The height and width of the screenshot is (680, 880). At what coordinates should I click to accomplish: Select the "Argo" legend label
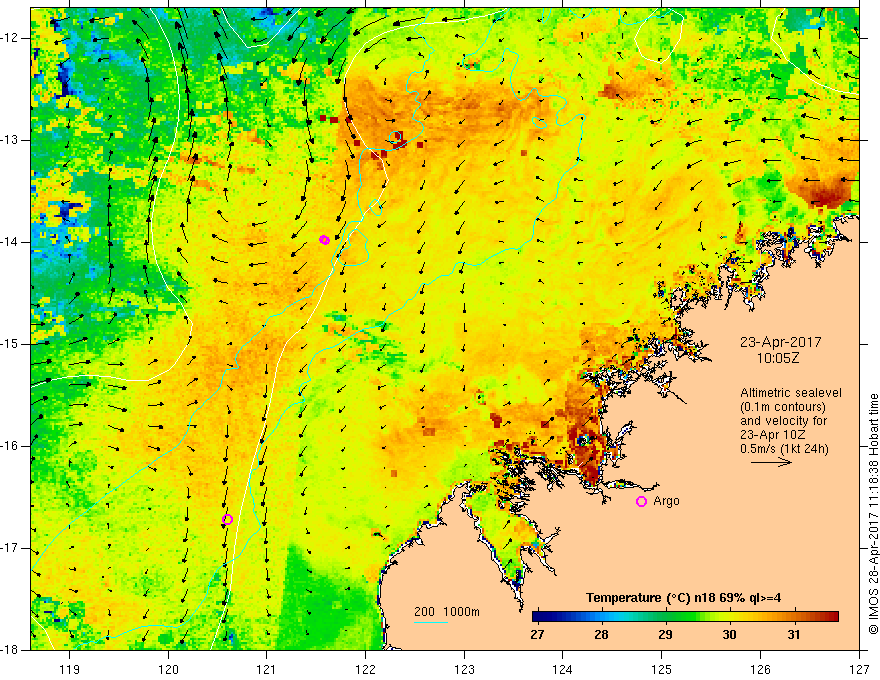666,501
